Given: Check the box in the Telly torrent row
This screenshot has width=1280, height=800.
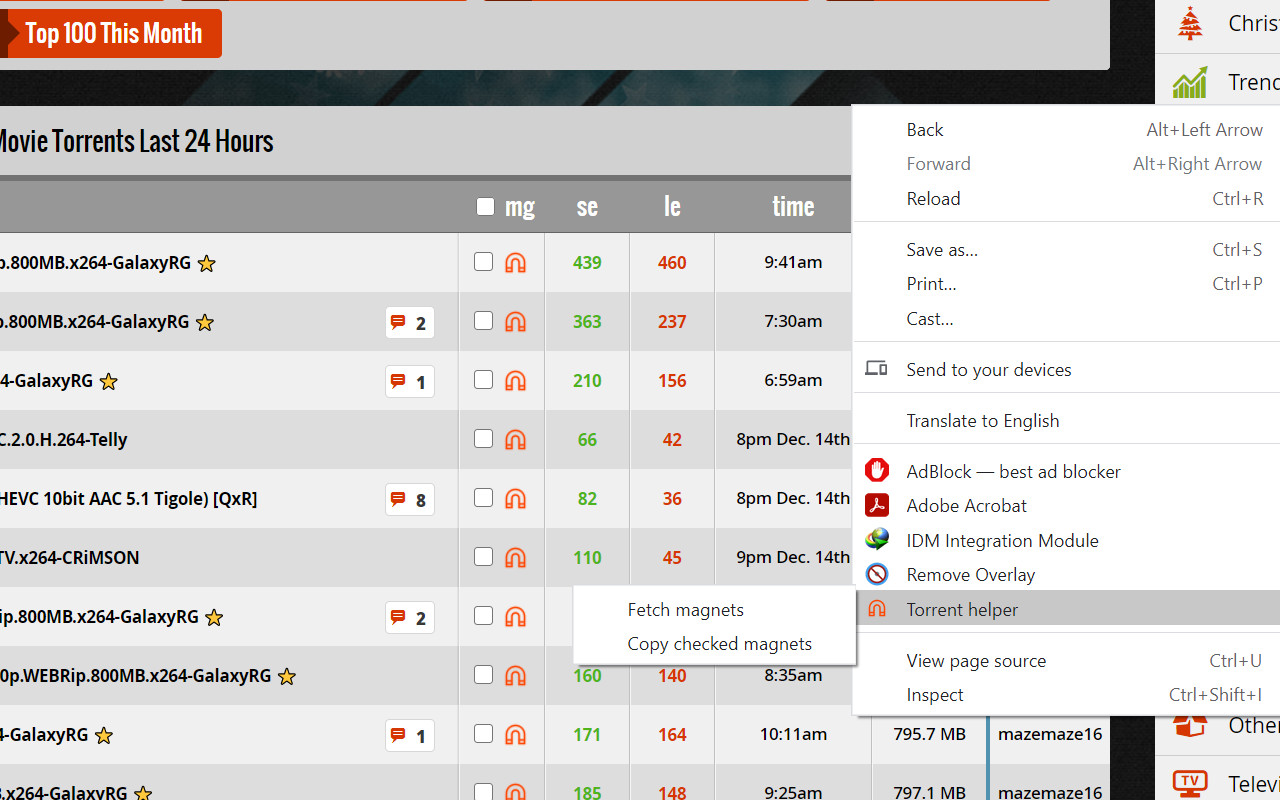Looking at the screenshot, I should pyautogui.click(x=483, y=439).
